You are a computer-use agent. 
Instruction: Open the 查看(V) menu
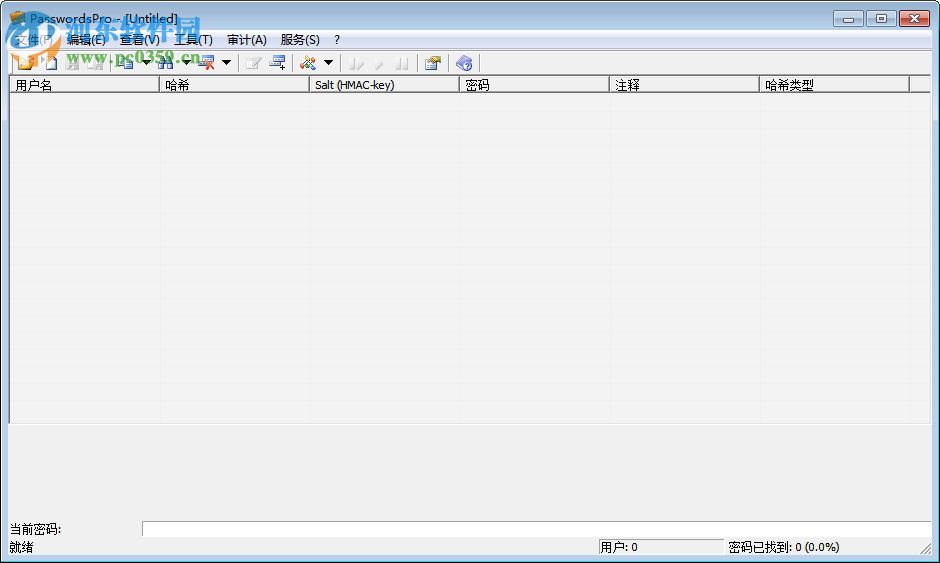(x=140, y=40)
